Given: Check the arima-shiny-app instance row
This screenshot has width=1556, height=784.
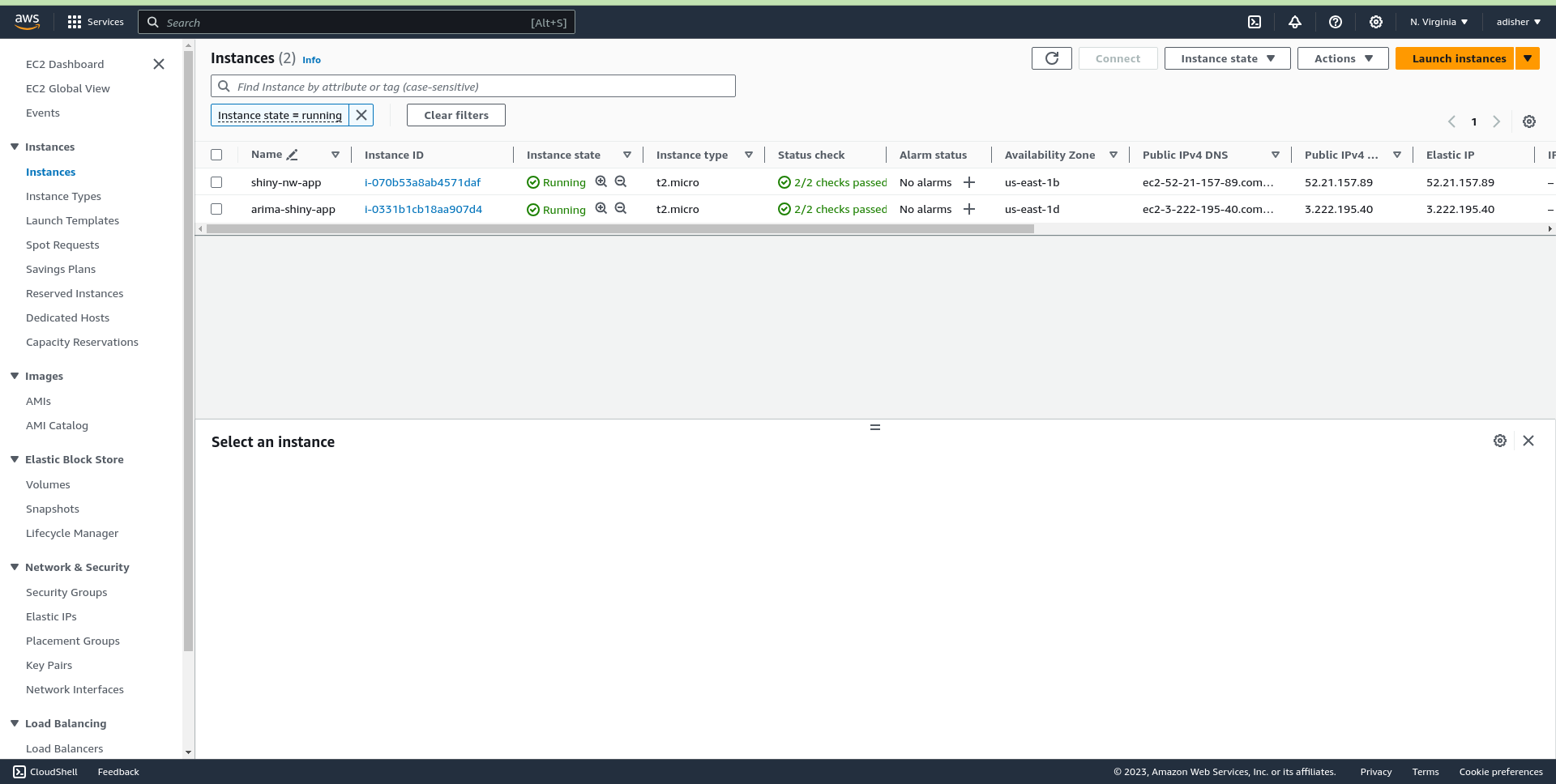Looking at the screenshot, I should tap(216, 209).
